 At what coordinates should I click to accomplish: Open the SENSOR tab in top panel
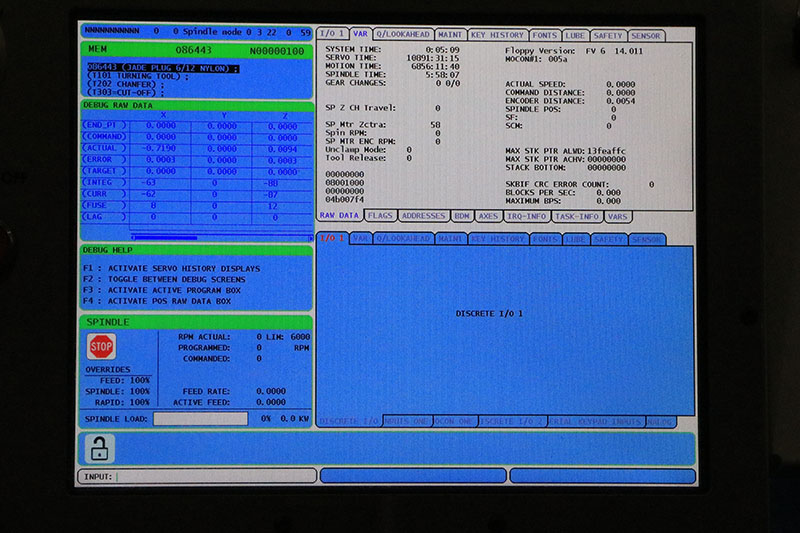point(646,35)
